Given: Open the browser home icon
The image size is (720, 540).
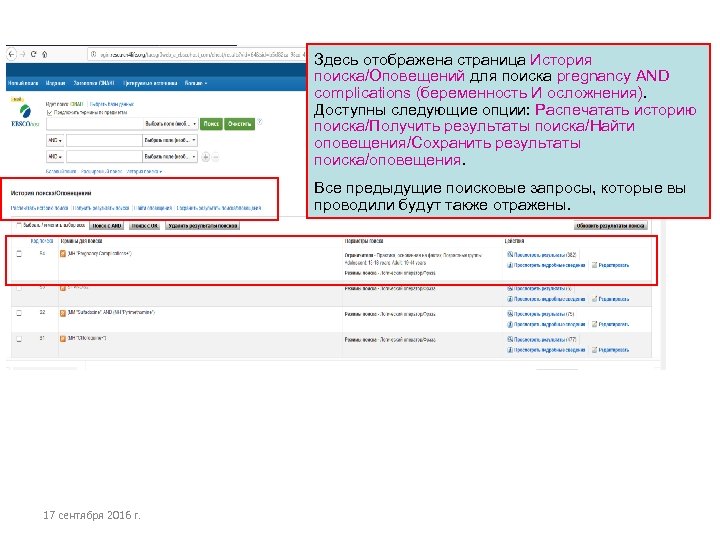Looking at the screenshot, I should [x=45, y=54].
